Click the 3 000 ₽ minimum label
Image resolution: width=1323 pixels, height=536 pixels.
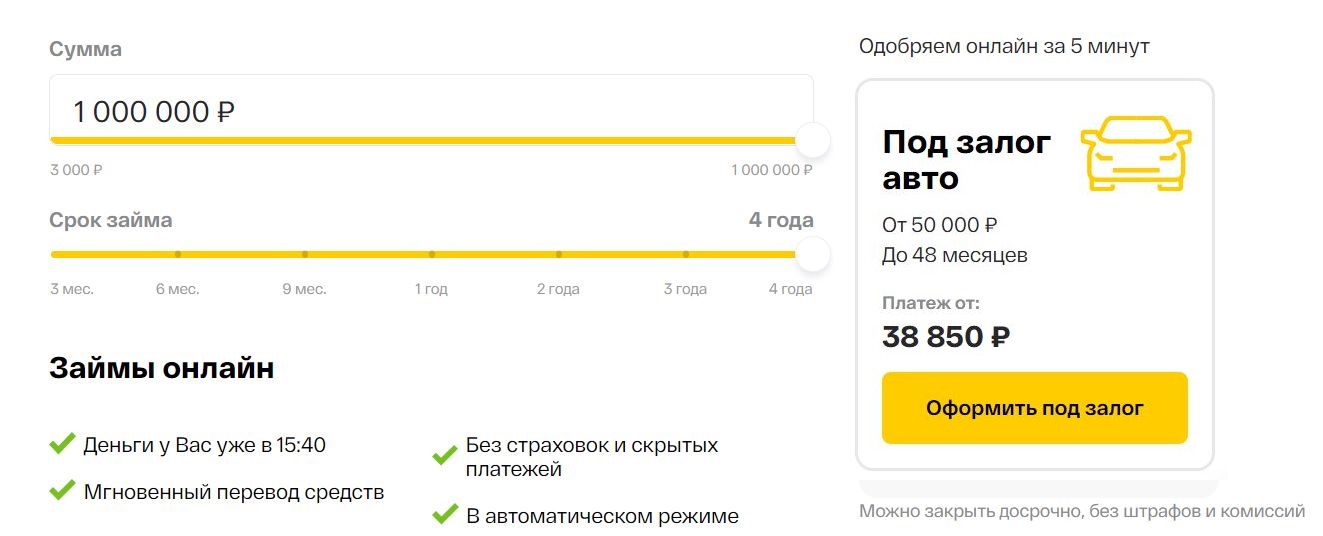click(76, 170)
